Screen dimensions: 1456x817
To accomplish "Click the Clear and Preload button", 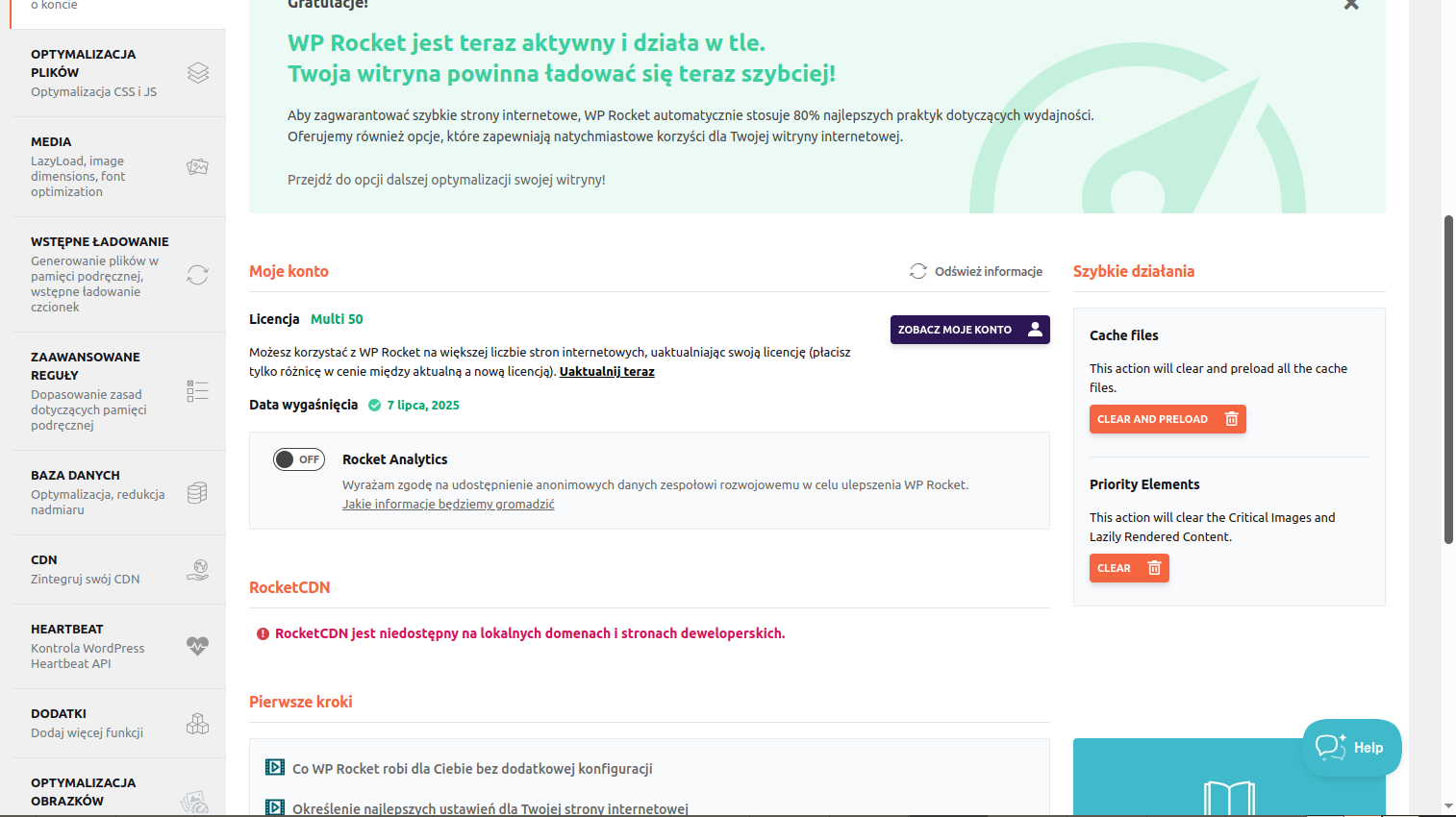I will [1167, 419].
